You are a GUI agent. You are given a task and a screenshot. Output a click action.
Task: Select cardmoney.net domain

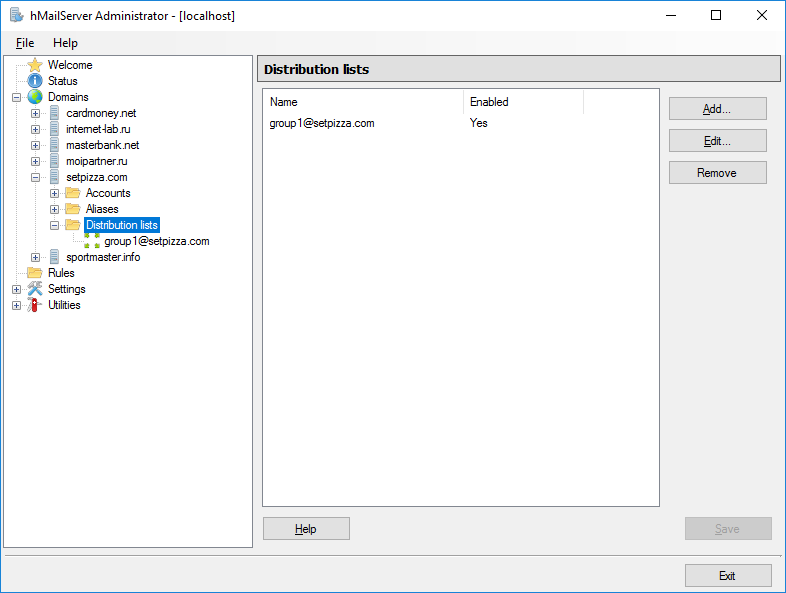(101, 113)
